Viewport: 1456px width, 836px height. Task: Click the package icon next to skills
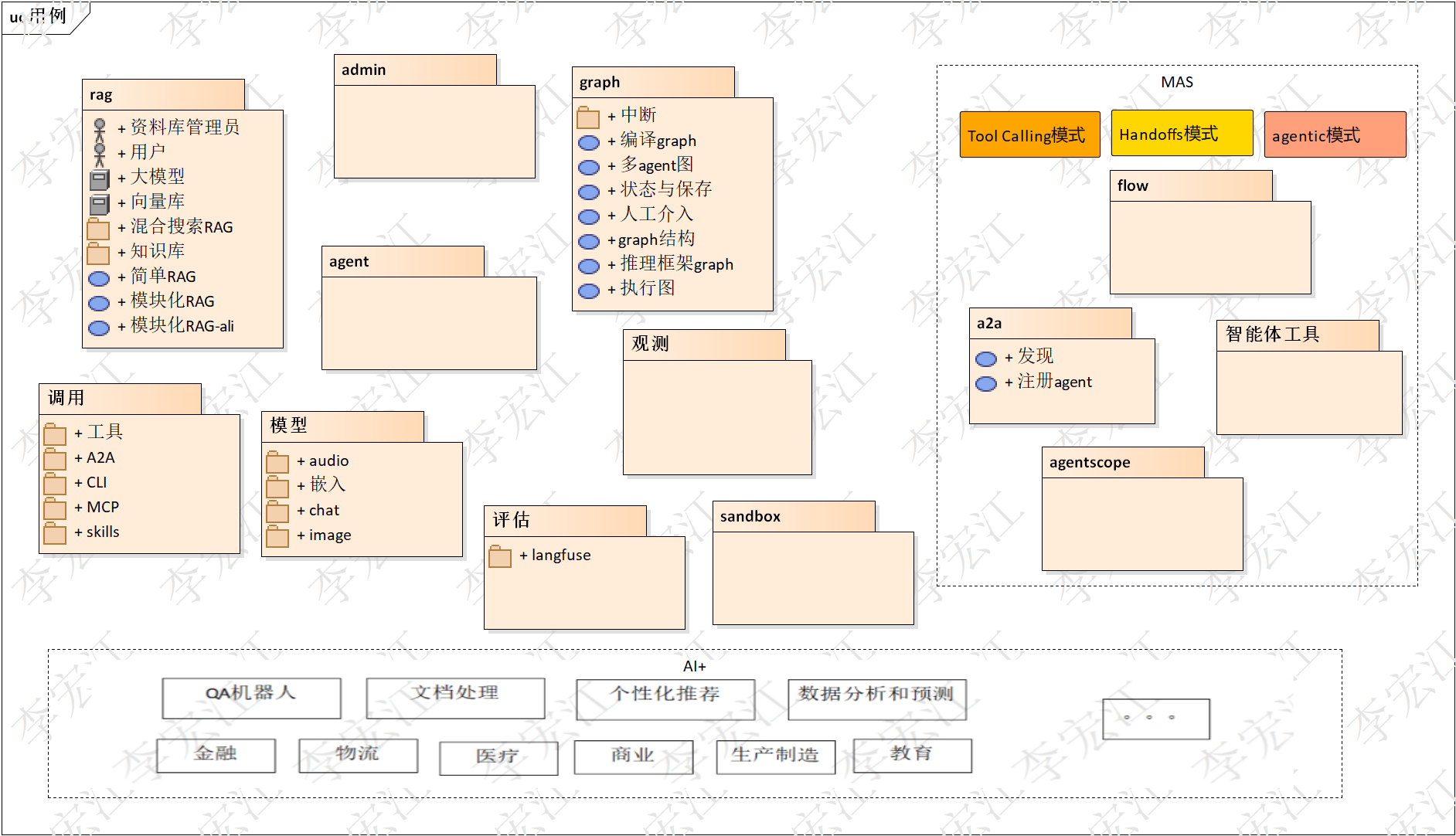click(55, 533)
